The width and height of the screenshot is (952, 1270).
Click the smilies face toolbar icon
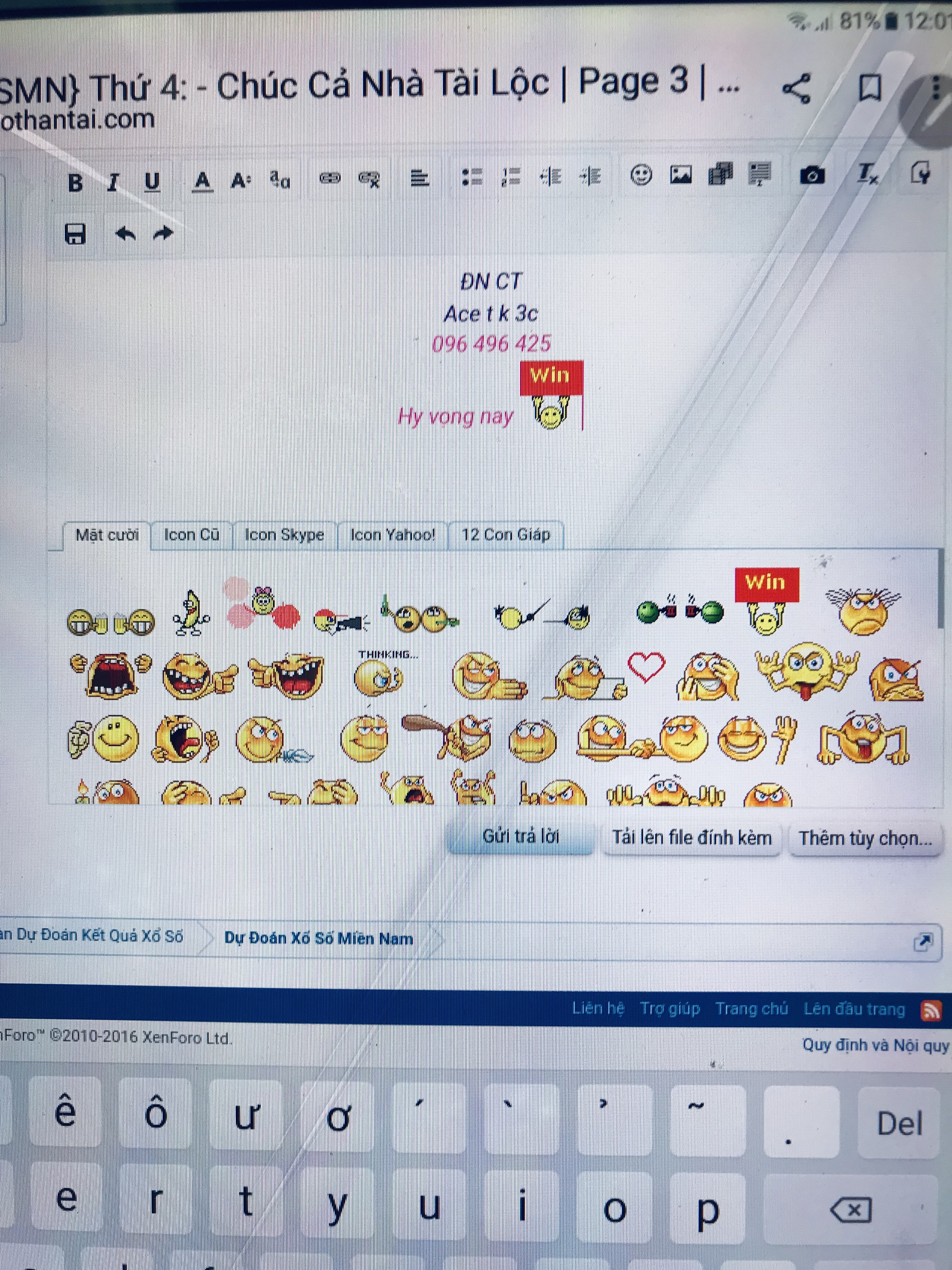click(x=640, y=174)
